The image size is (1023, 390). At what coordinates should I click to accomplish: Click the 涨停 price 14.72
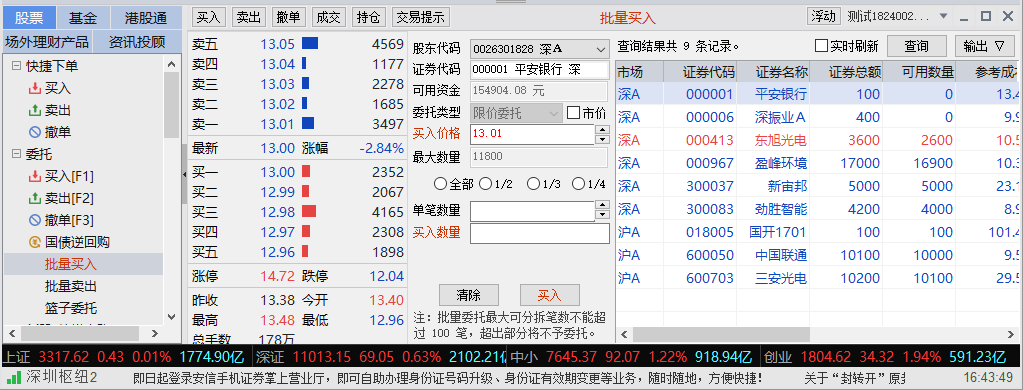(x=278, y=277)
